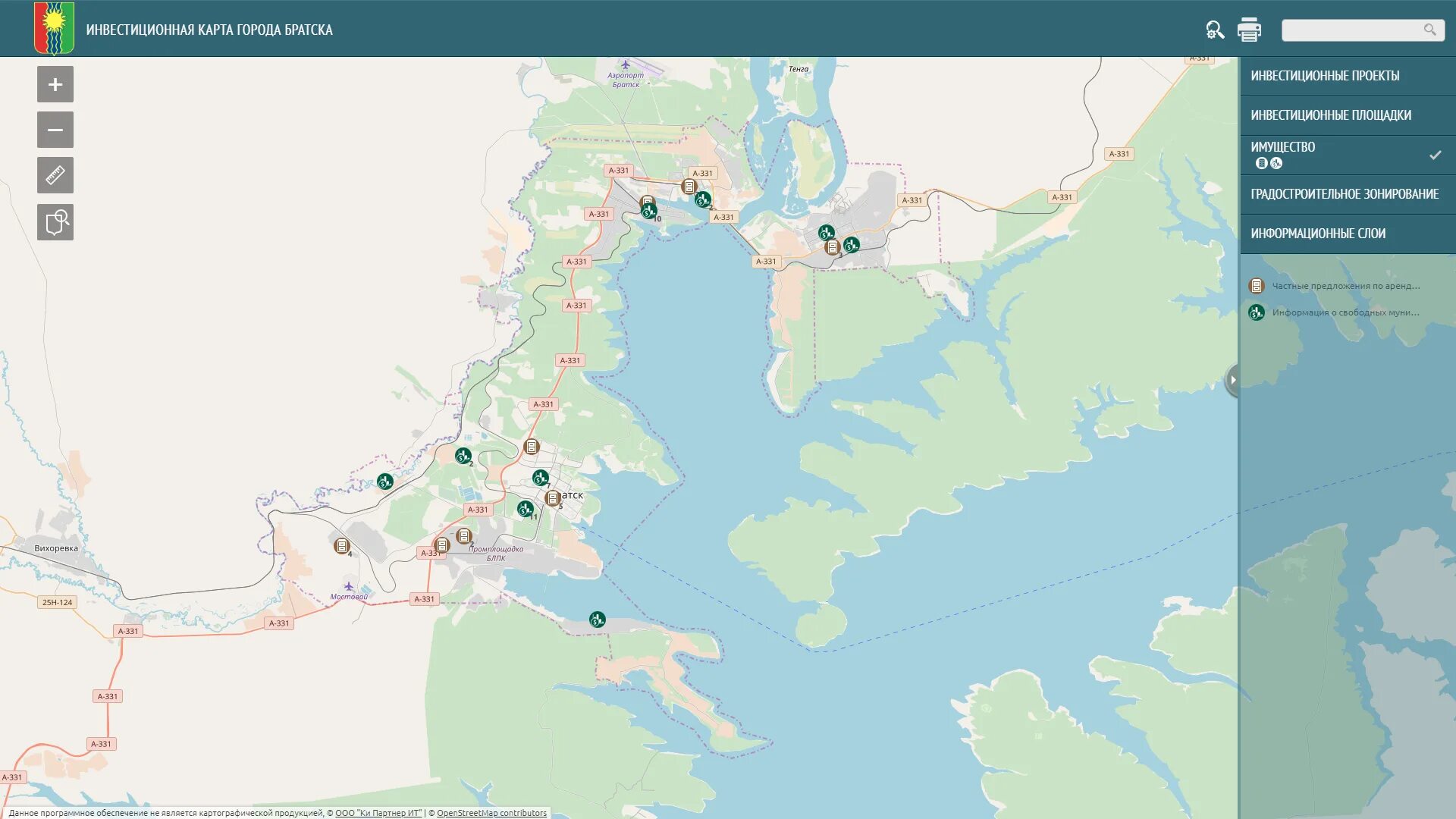Screen dimensions: 1456x819
Task: Click the Мостовой airfield label
Action: click(349, 597)
